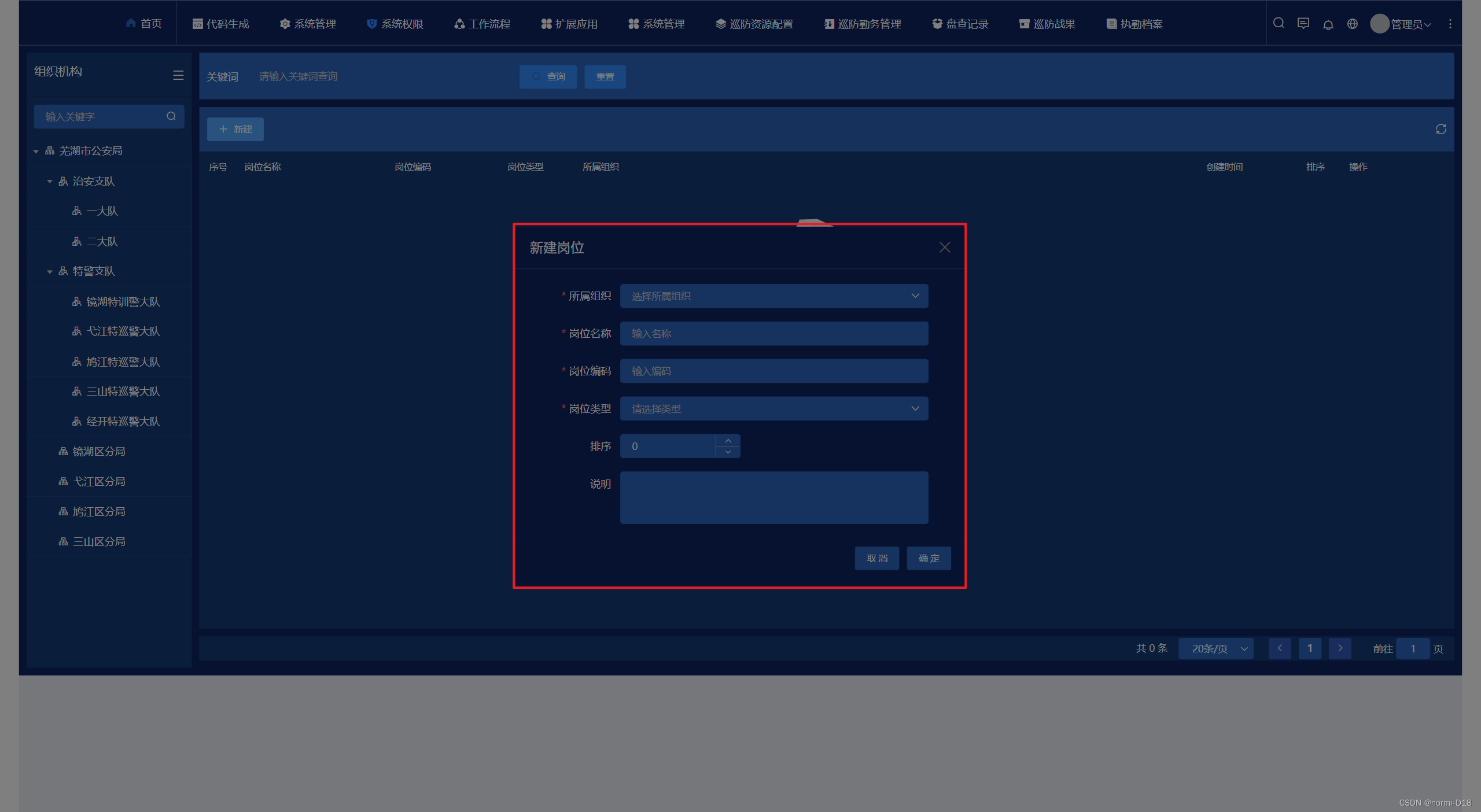Click the notification bell icon
Image resolution: width=1481 pixels, height=812 pixels.
point(1328,24)
